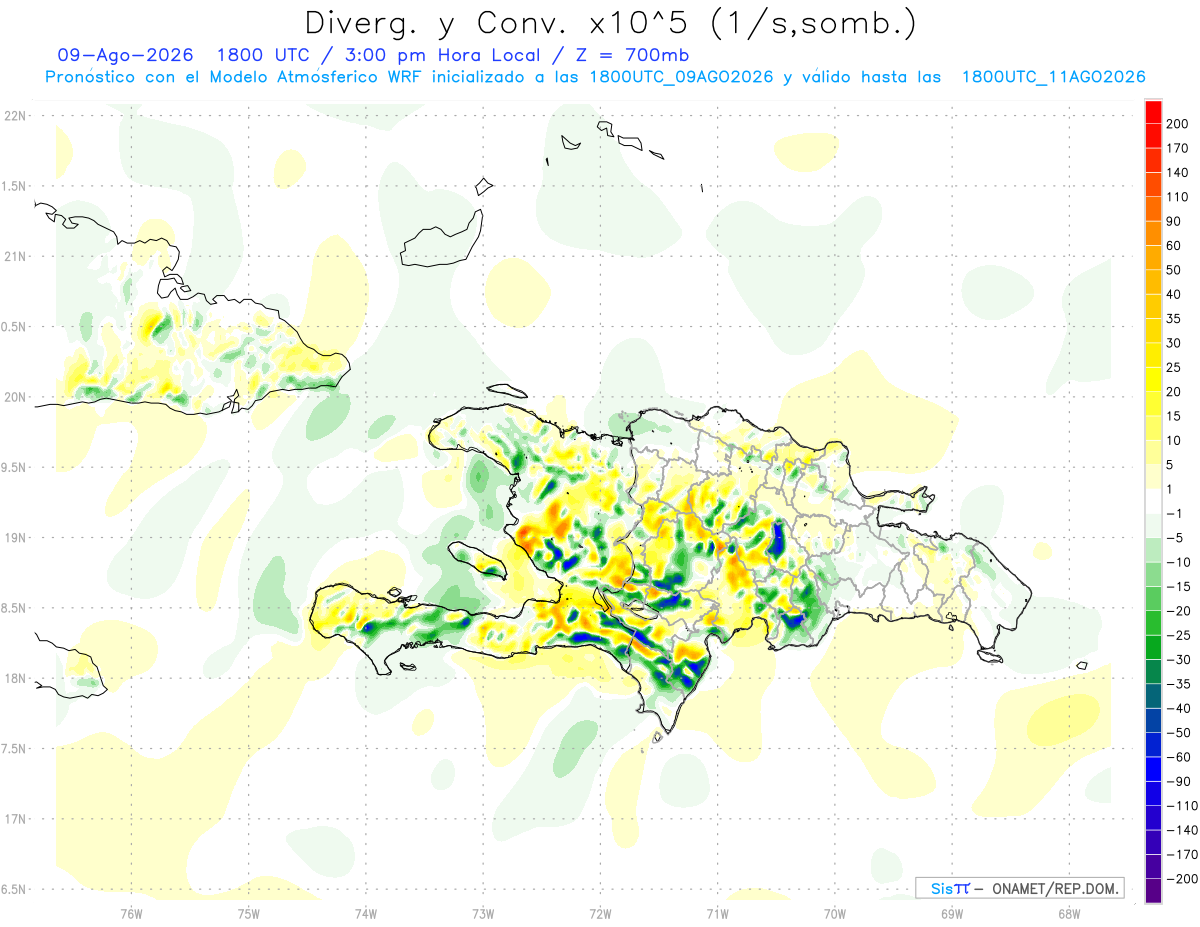Click the '60' colorbar value
1200x927 pixels.
click(1175, 246)
